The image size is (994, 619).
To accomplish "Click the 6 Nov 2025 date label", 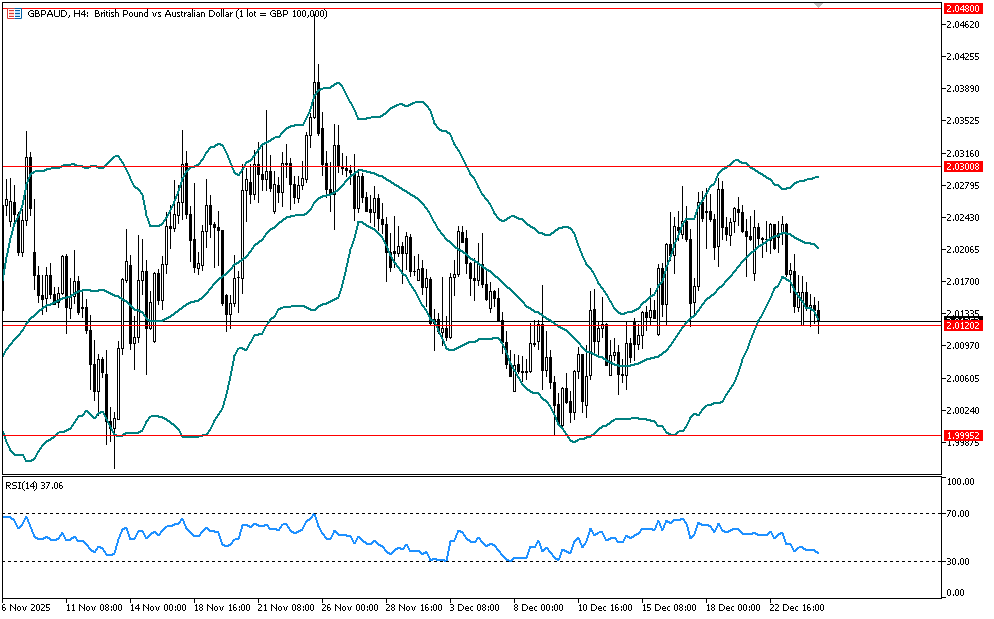I will click(25, 607).
